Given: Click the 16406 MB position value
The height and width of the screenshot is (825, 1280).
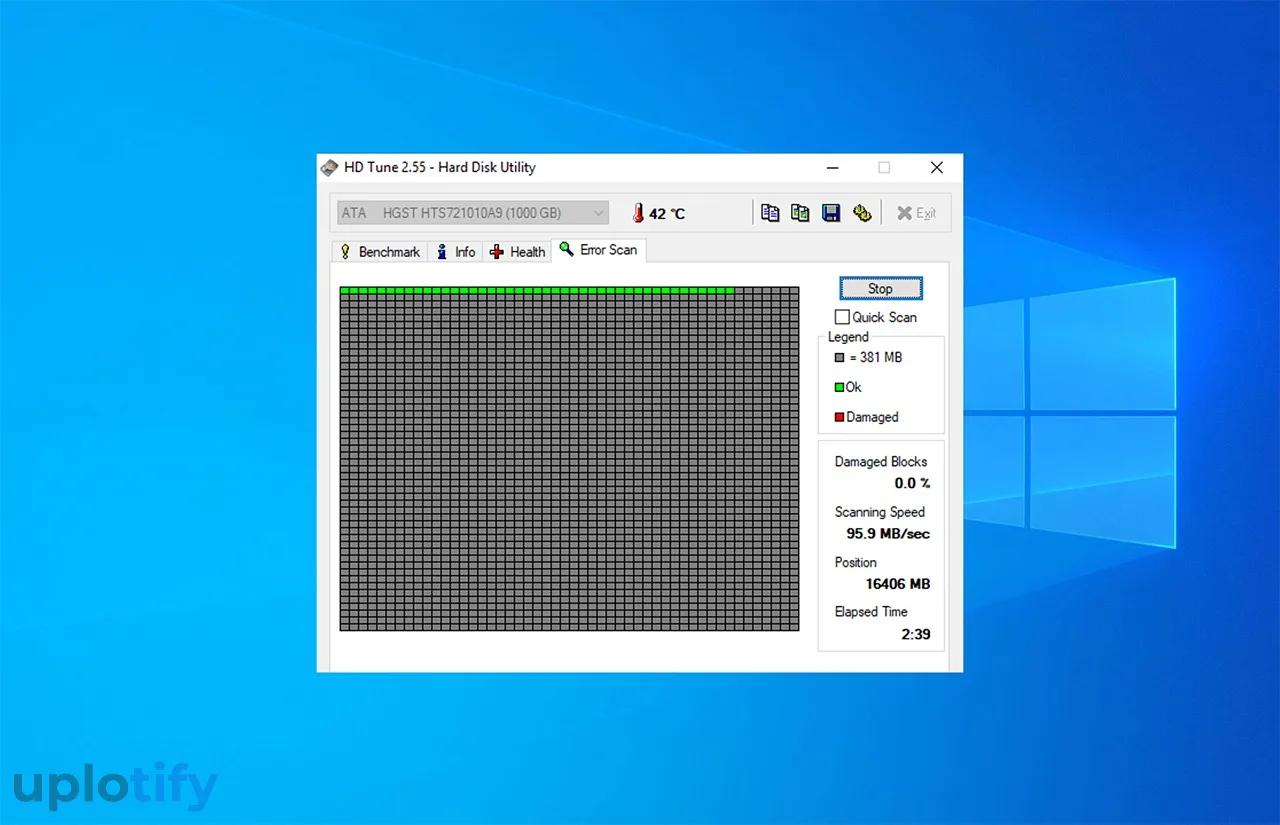Looking at the screenshot, I should coord(898,584).
